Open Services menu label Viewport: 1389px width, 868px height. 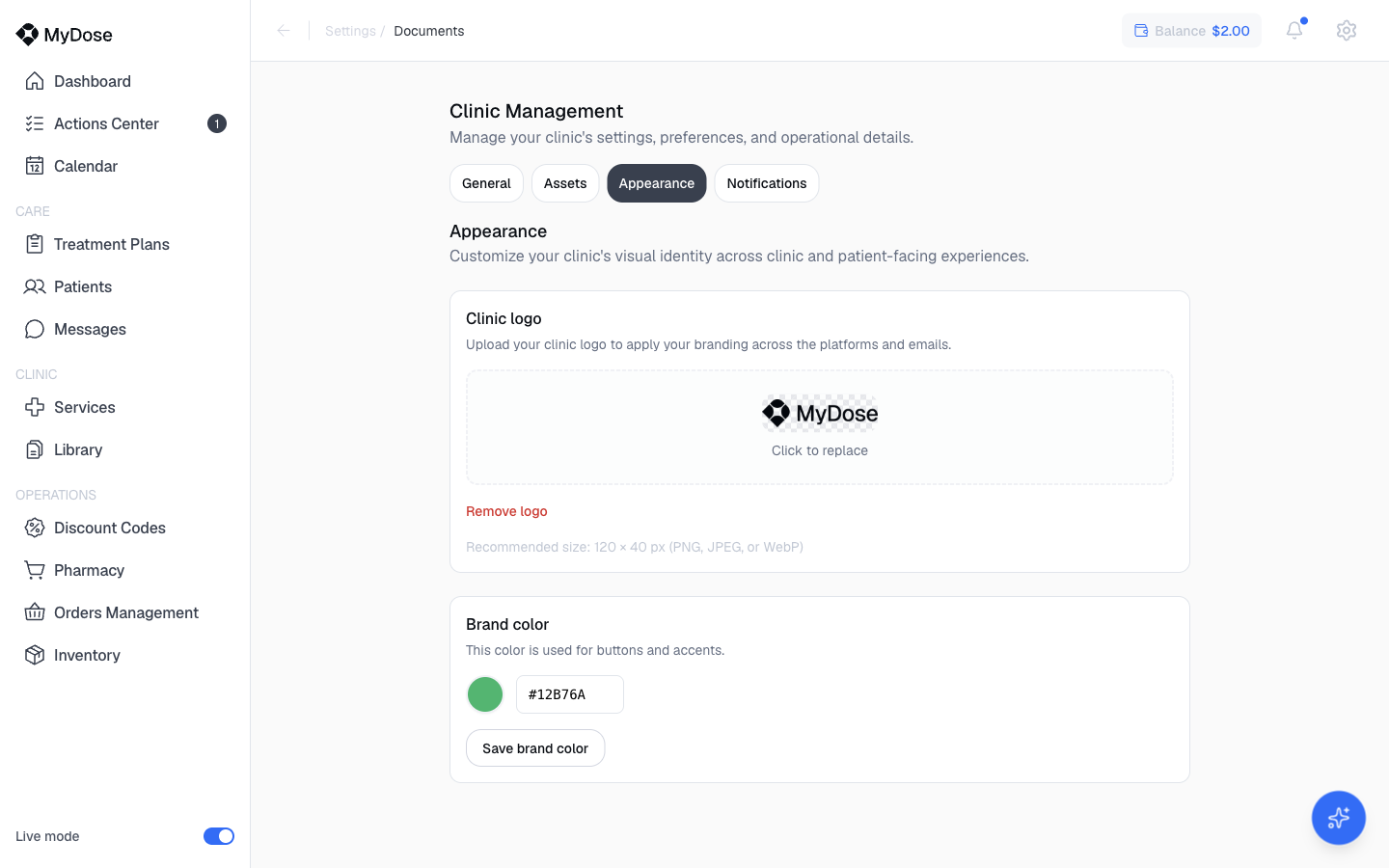tap(85, 407)
